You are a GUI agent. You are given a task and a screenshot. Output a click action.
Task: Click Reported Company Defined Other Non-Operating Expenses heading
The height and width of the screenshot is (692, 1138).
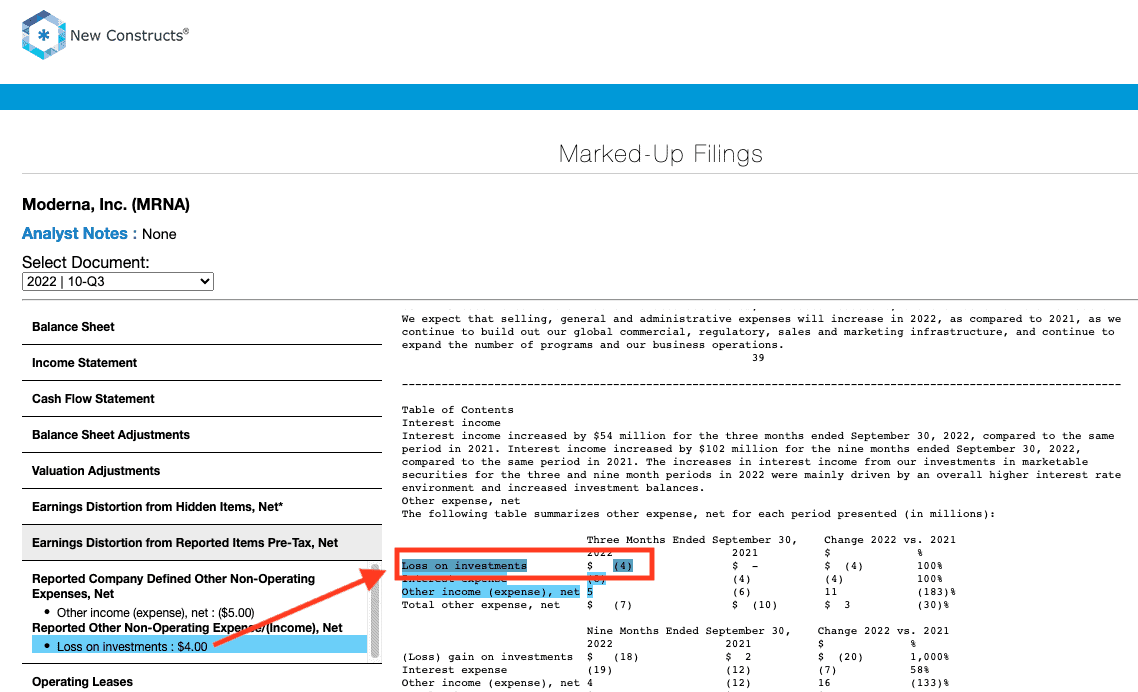click(x=173, y=586)
